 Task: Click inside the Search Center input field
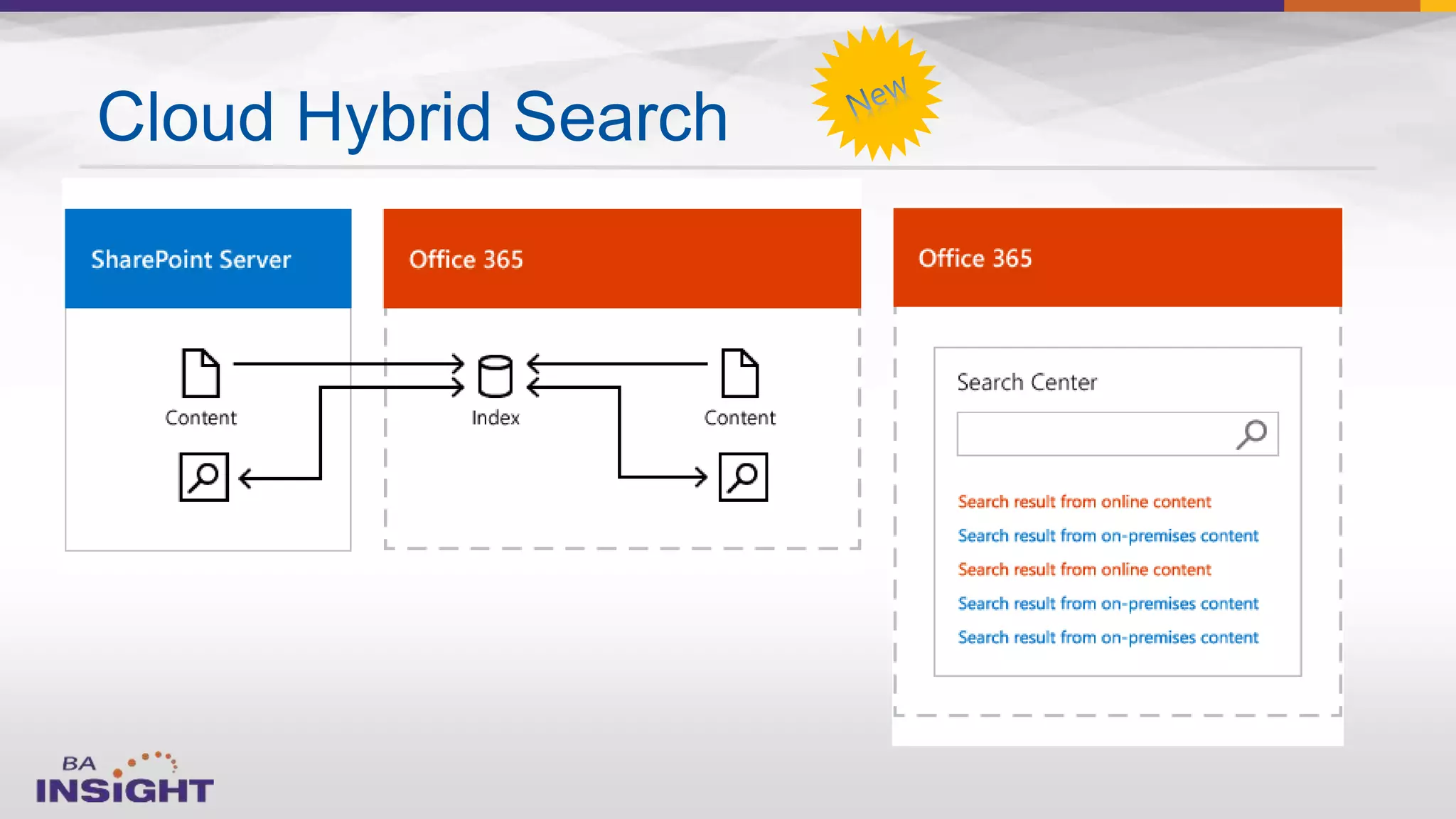[1118, 434]
